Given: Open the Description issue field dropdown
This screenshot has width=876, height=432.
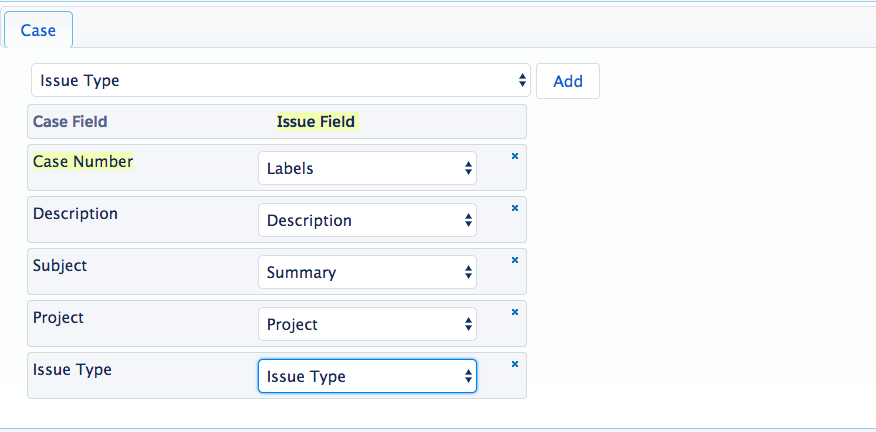Looking at the screenshot, I should [x=367, y=220].
